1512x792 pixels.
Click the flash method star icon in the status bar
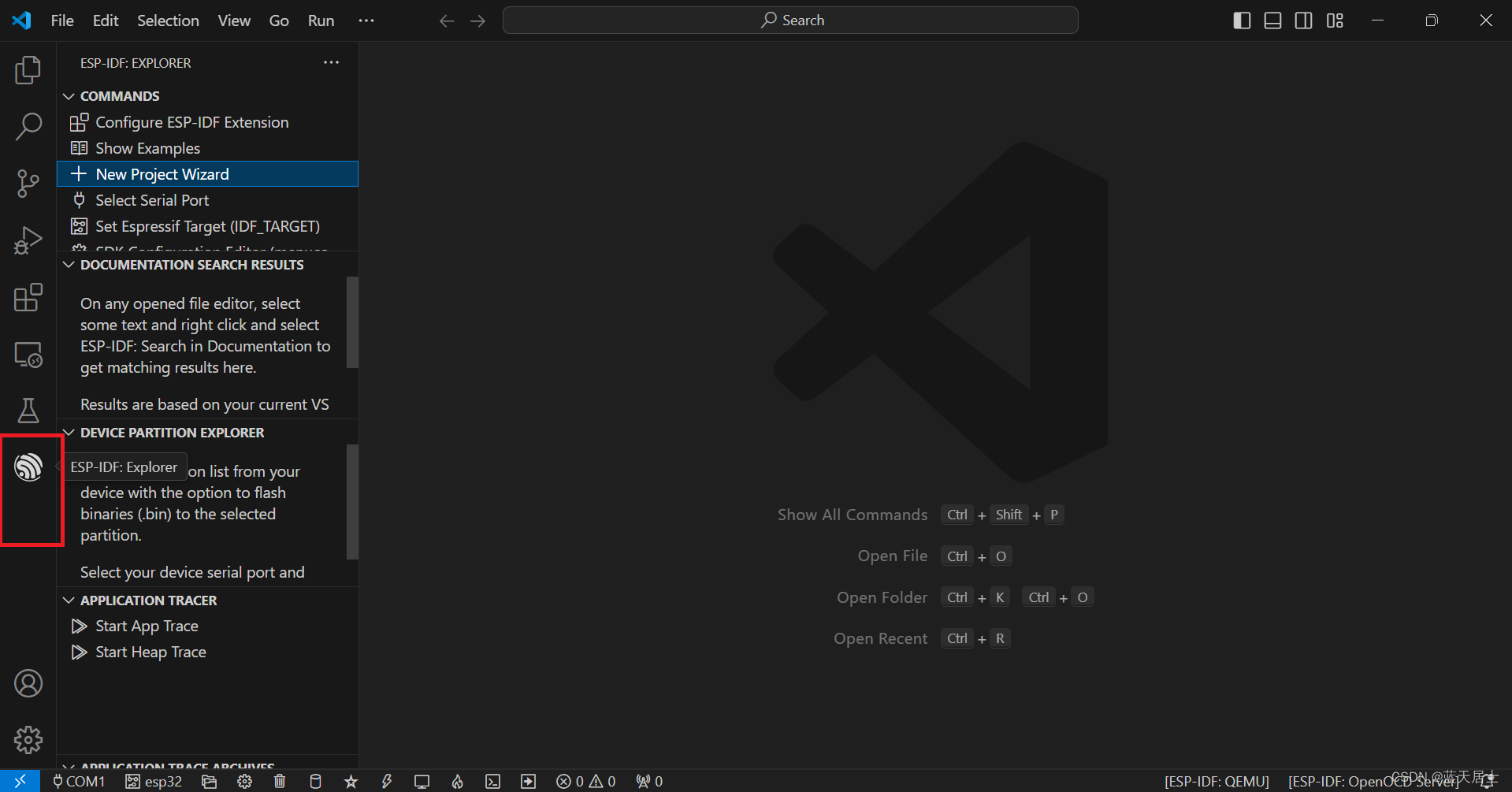[351, 781]
